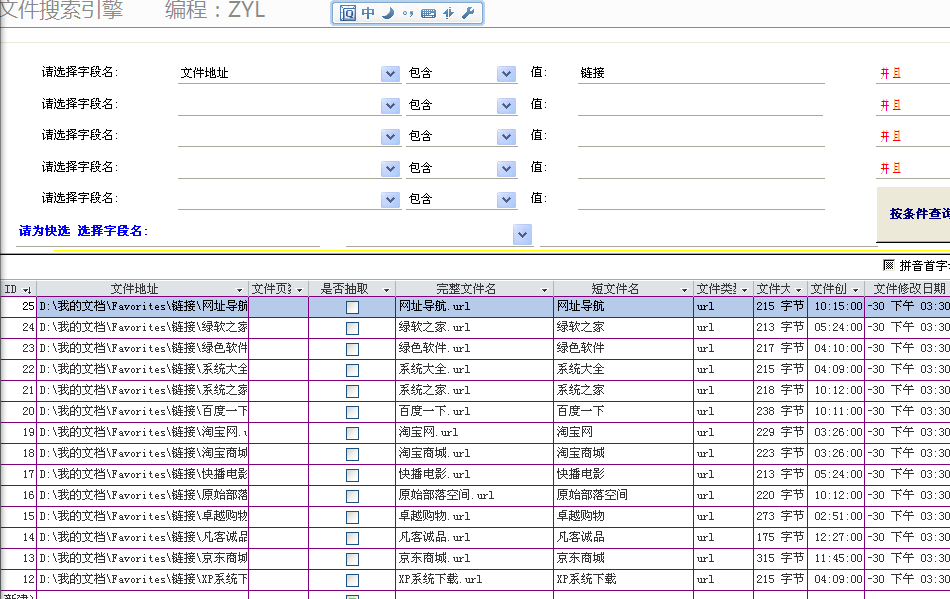
Task: Check 是否抽取 box for 快播电影.url row
Action: click(x=352, y=475)
